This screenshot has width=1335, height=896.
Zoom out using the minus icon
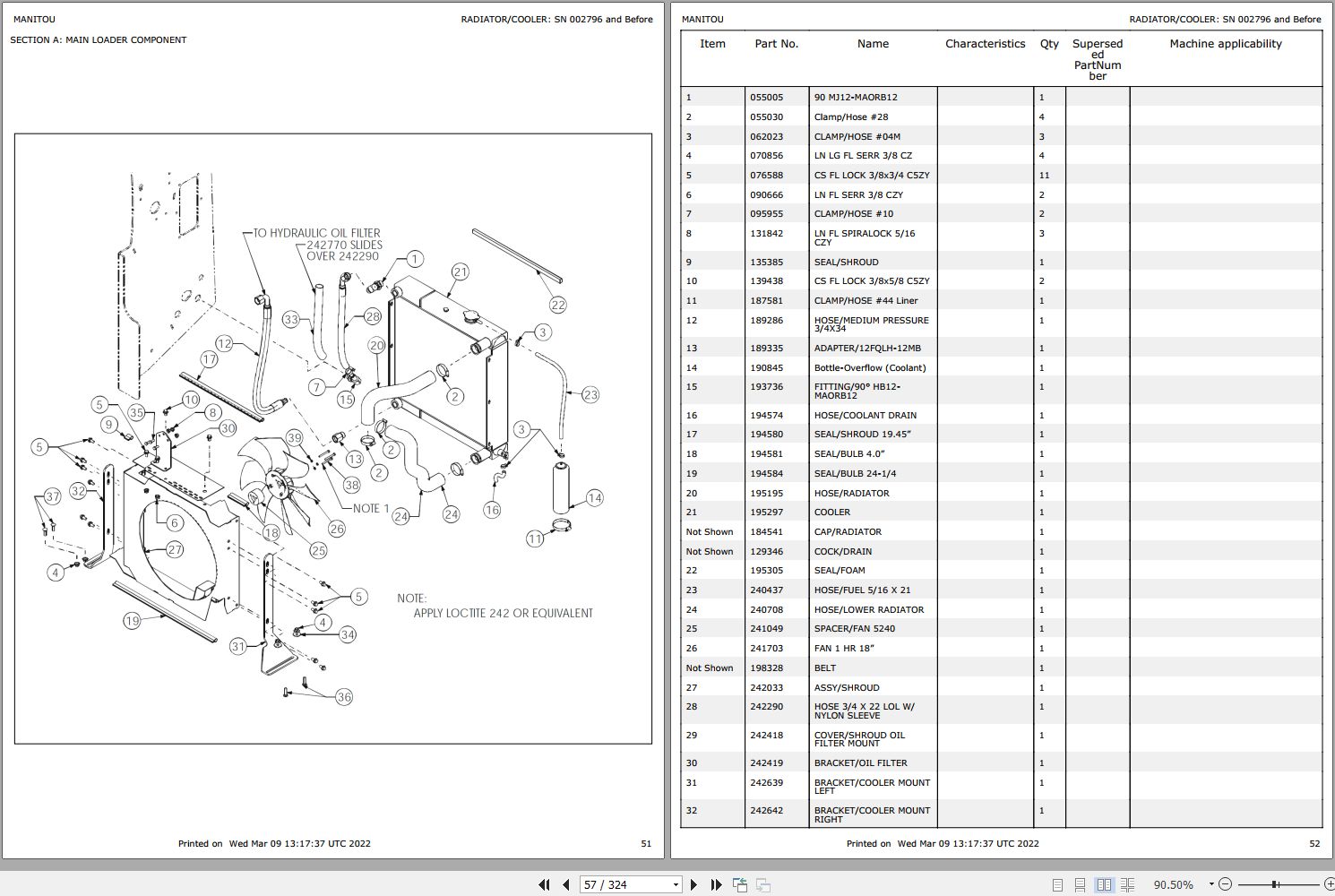click(1225, 884)
